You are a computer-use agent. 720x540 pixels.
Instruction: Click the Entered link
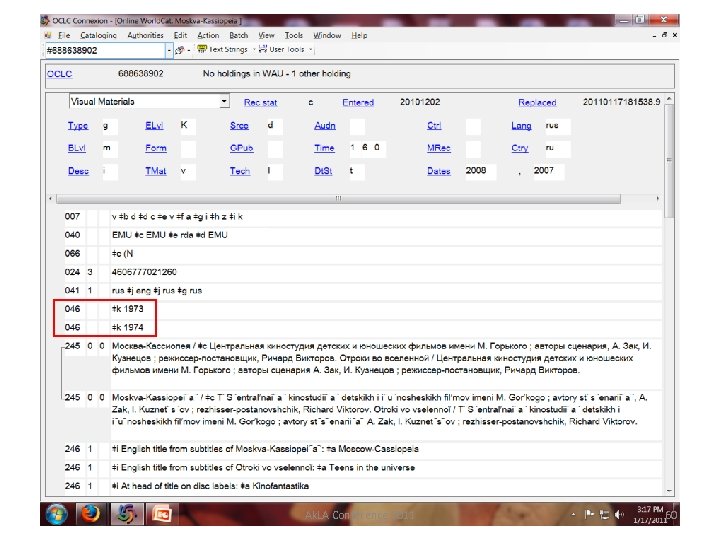click(358, 102)
